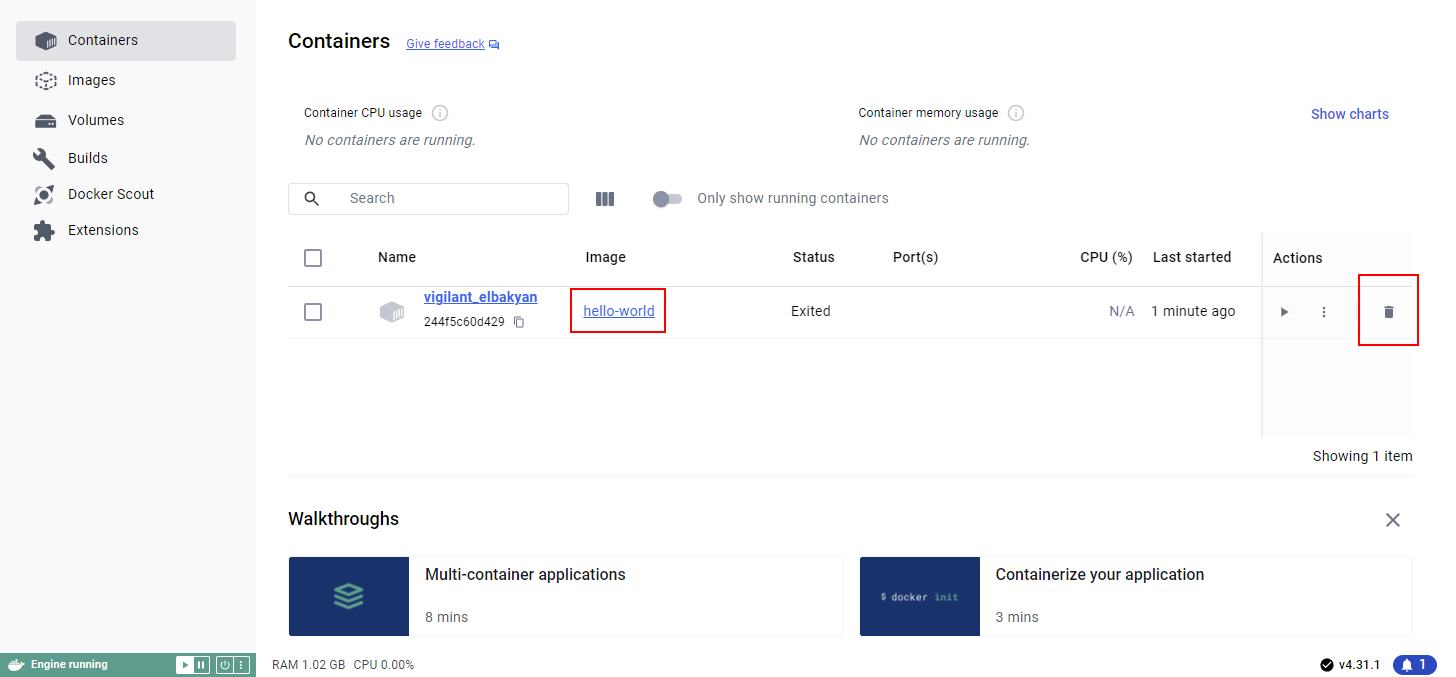Viewport: 1456px width, 677px height.
Task: Click the CPU (%) column header
Action: point(1106,257)
